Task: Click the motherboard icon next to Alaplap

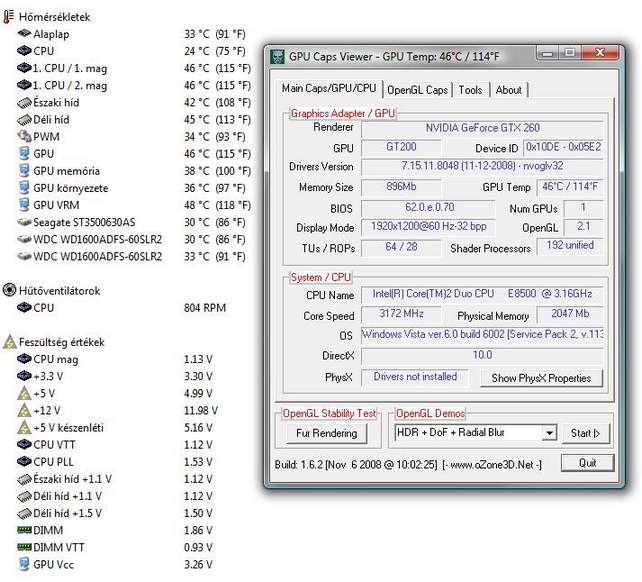Action: [24, 33]
